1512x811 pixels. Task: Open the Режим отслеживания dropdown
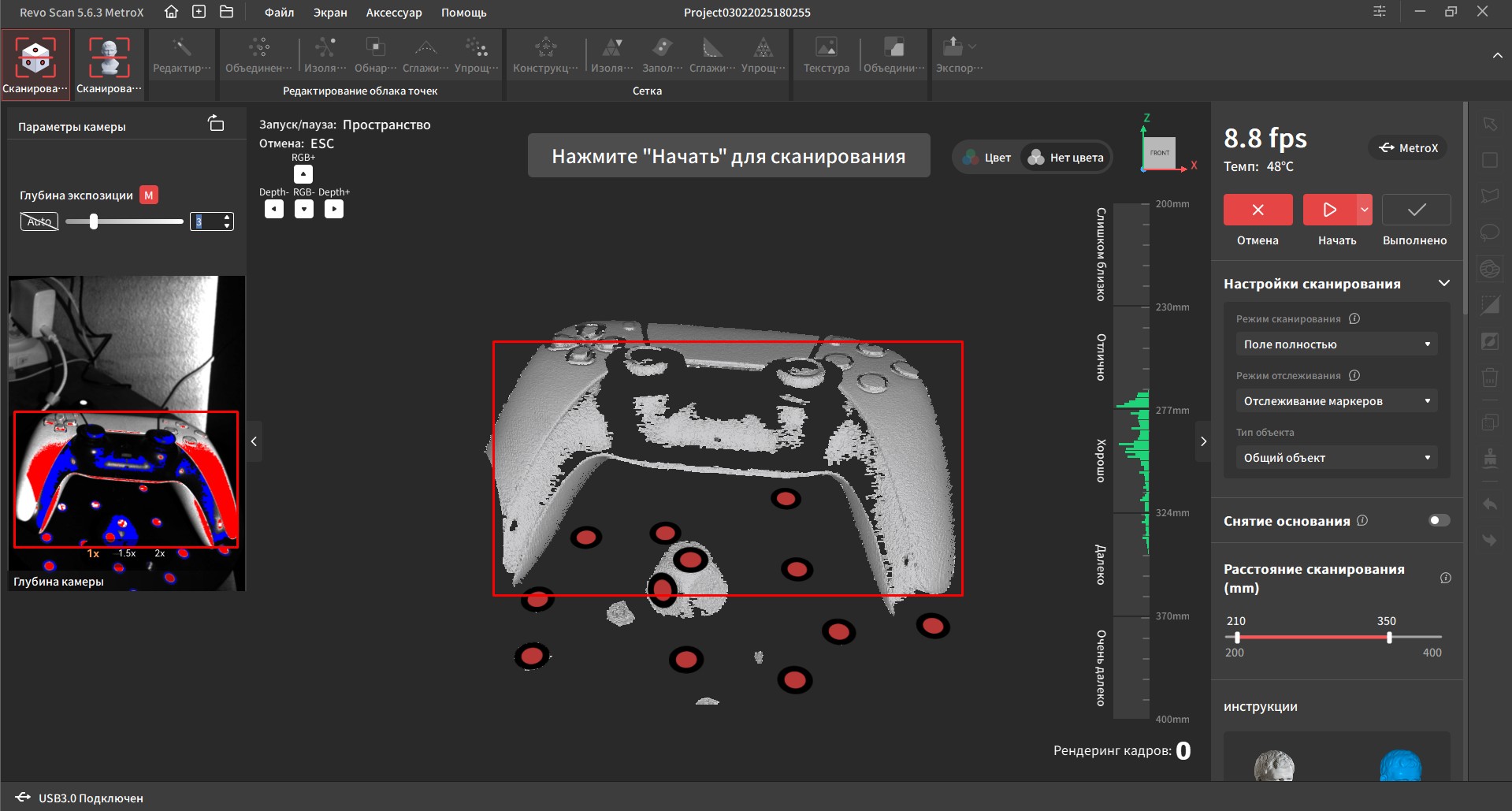pos(1336,401)
